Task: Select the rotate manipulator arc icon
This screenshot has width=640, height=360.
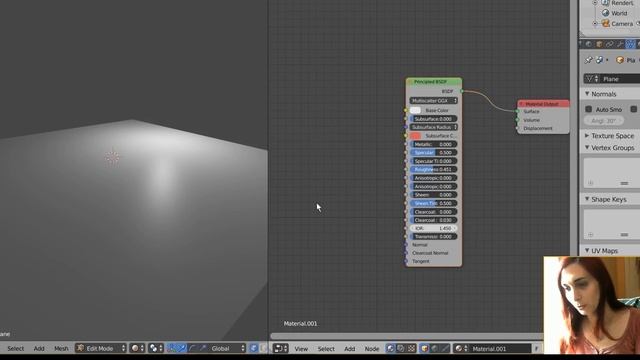Action: coord(192,349)
